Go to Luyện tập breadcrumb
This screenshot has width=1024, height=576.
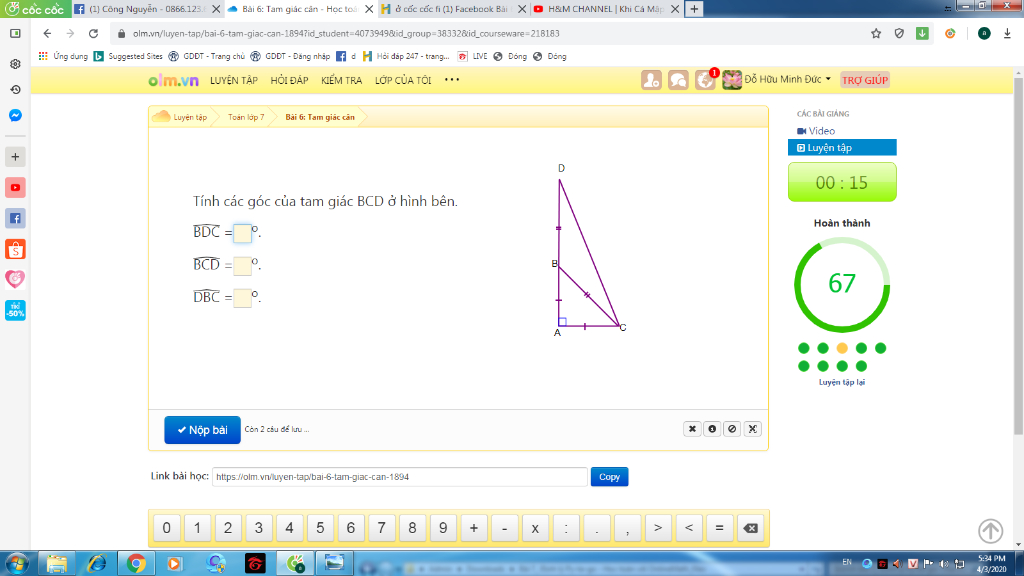(189, 117)
